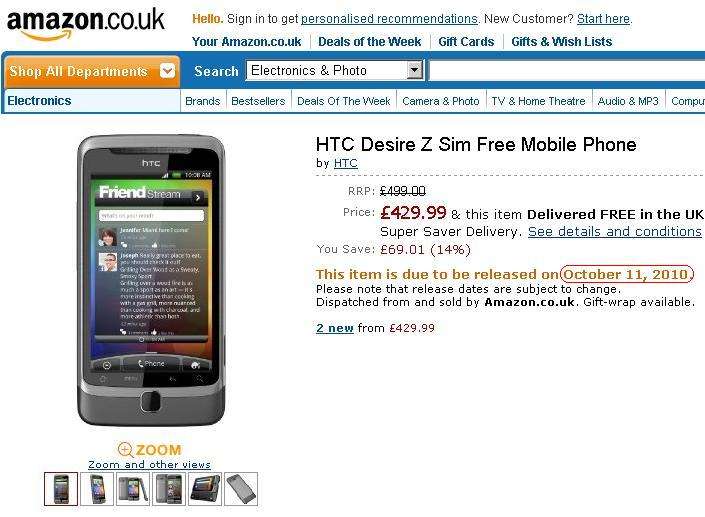Viewport: 705px width, 517px height.
Task: Click the orange ZOOM magnifier icon
Action: tap(125, 450)
